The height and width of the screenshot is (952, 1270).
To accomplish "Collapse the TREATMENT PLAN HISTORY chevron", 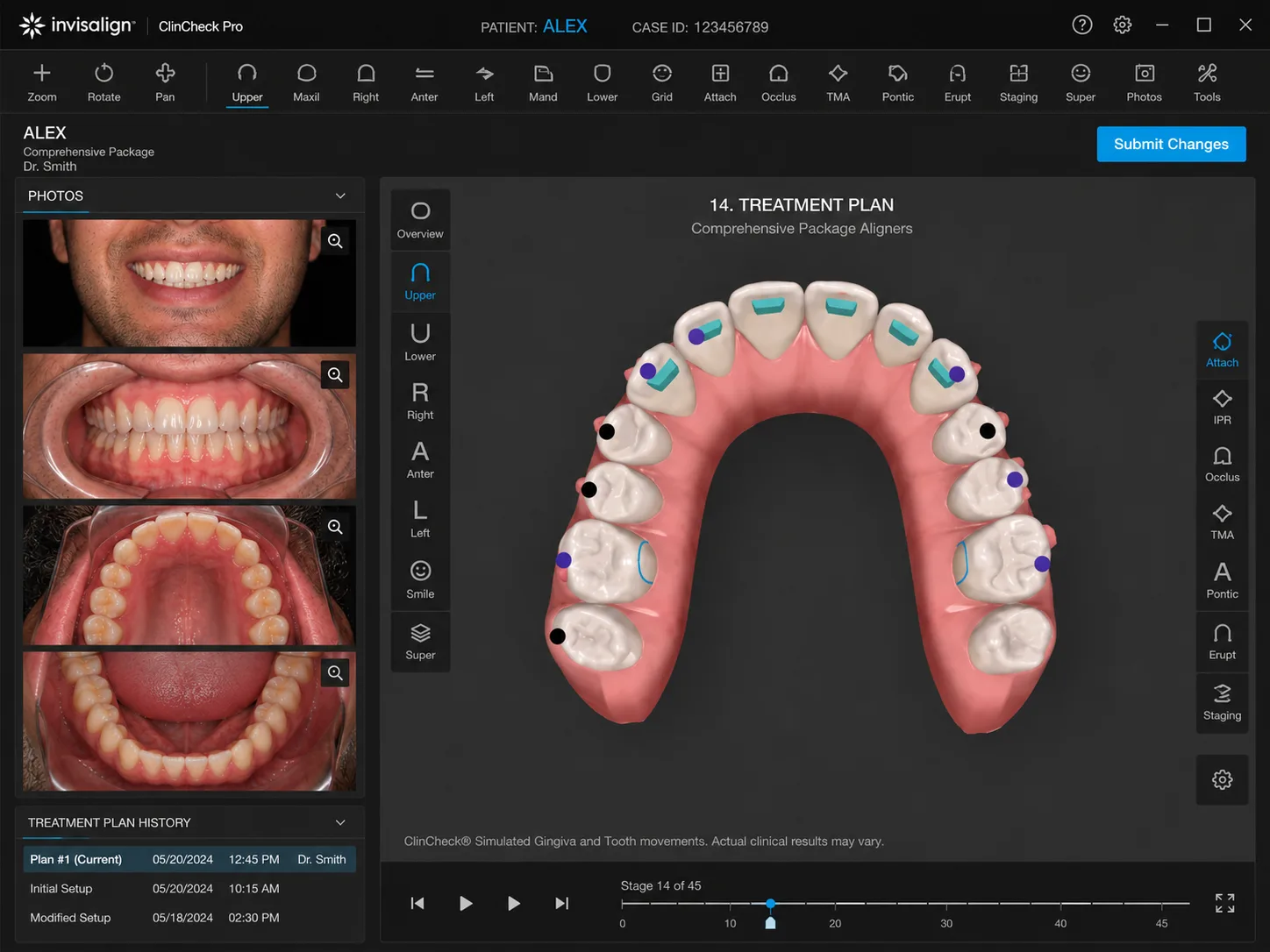I will click(x=340, y=822).
